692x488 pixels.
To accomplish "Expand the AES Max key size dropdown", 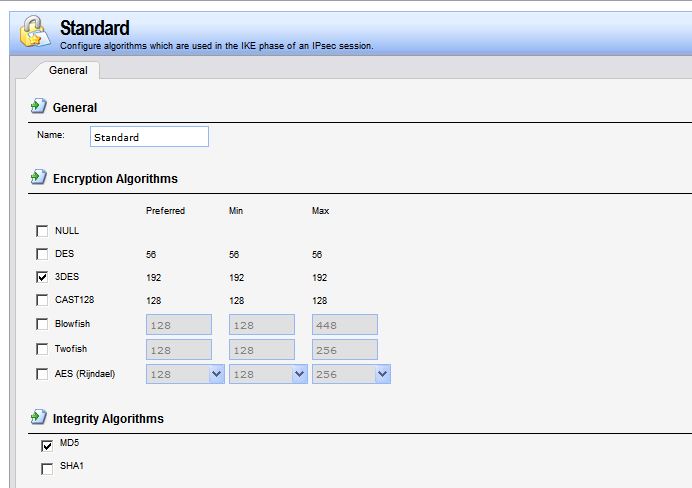I will (x=381, y=374).
